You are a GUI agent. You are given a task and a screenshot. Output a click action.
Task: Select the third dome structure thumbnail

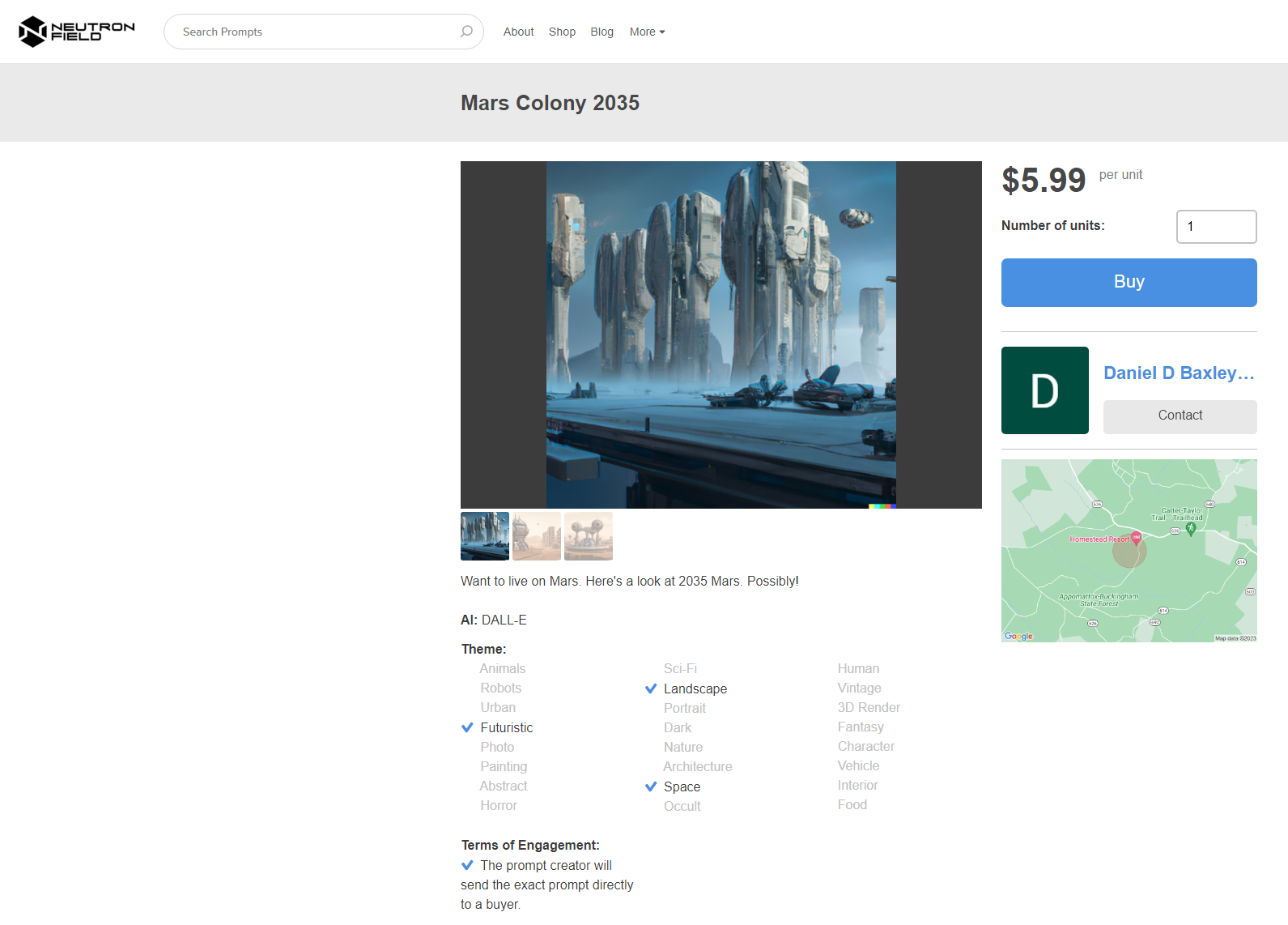click(x=589, y=536)
